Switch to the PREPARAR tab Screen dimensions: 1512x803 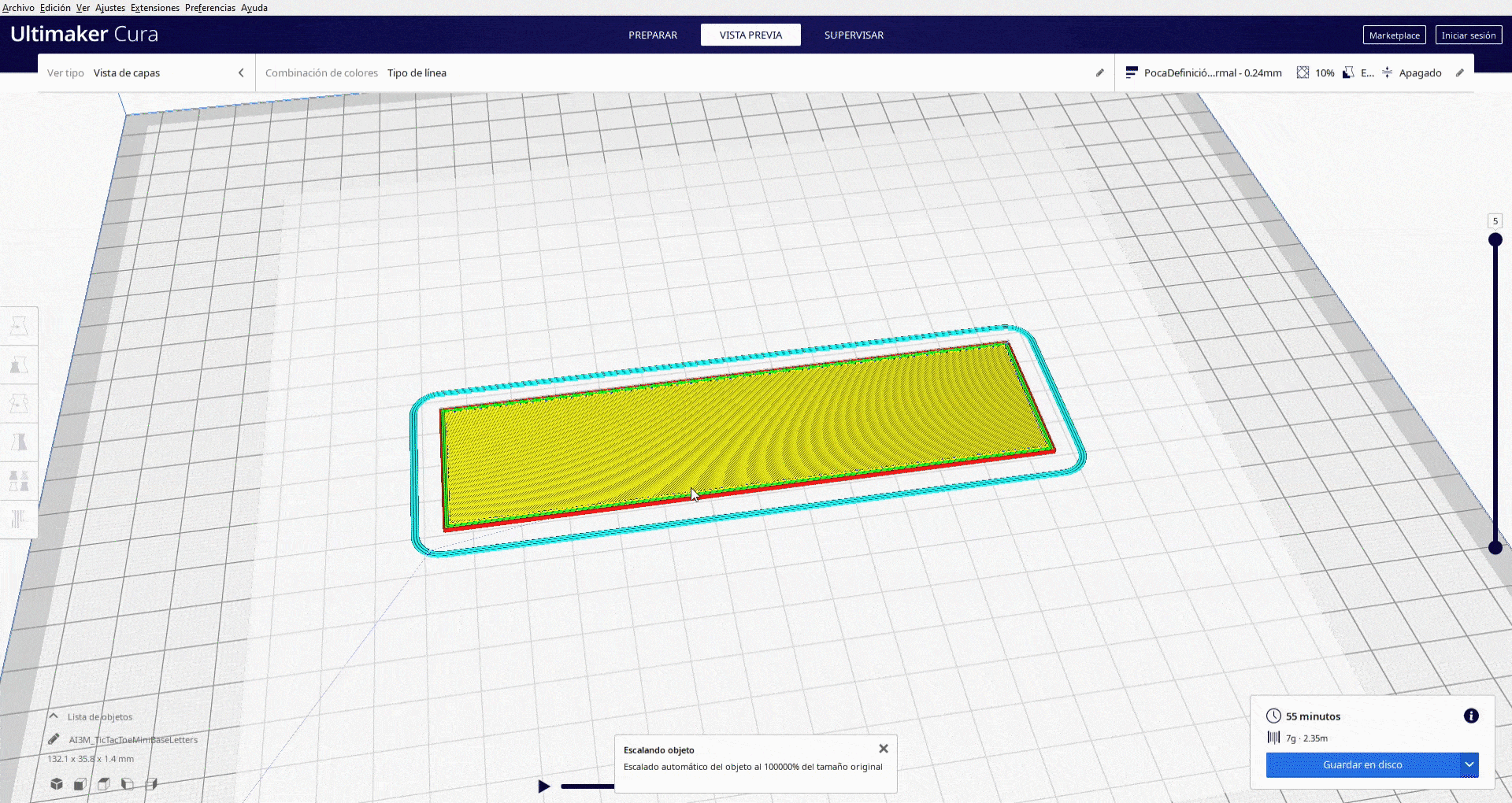[653, 35]
